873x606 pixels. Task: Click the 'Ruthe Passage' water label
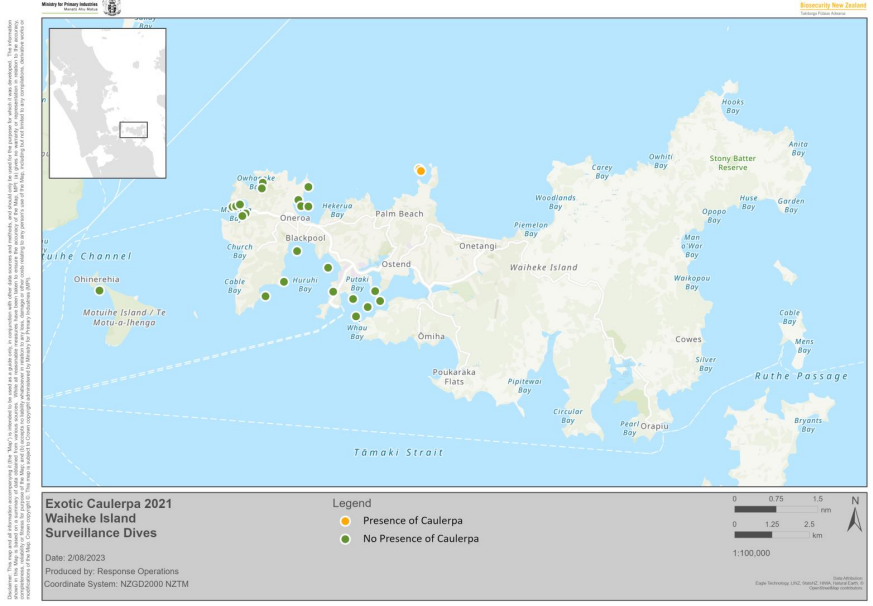pyautogui.click(x=801, y=376)
